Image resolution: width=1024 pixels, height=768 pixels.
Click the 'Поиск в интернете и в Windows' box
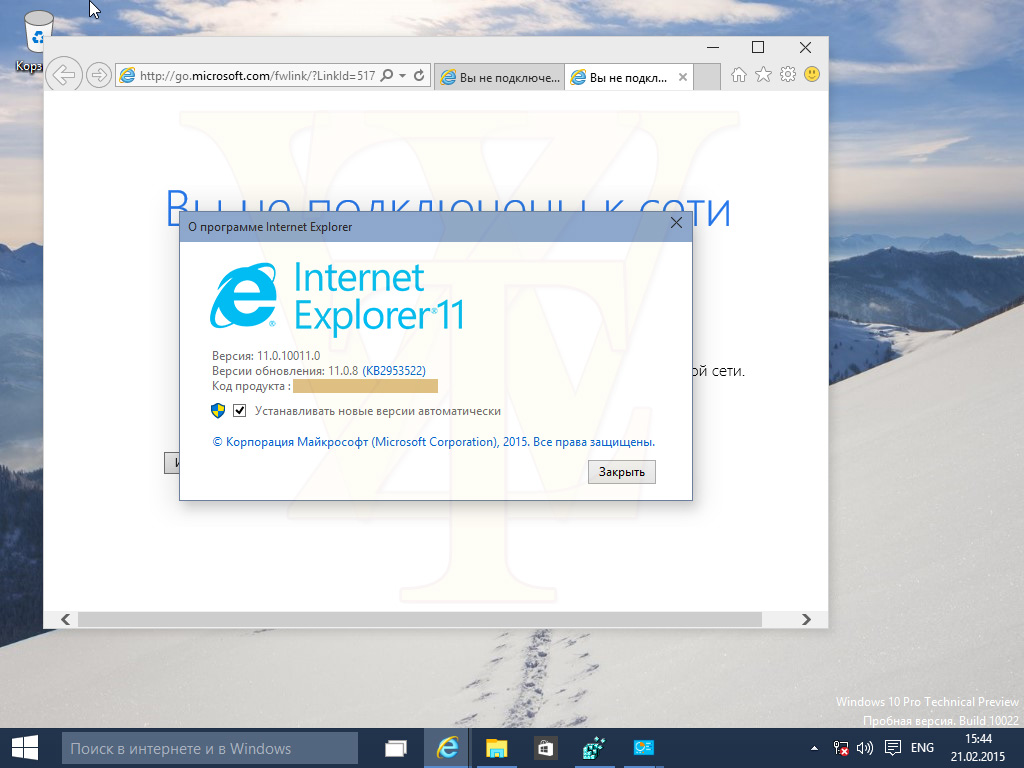coord(210,748)
